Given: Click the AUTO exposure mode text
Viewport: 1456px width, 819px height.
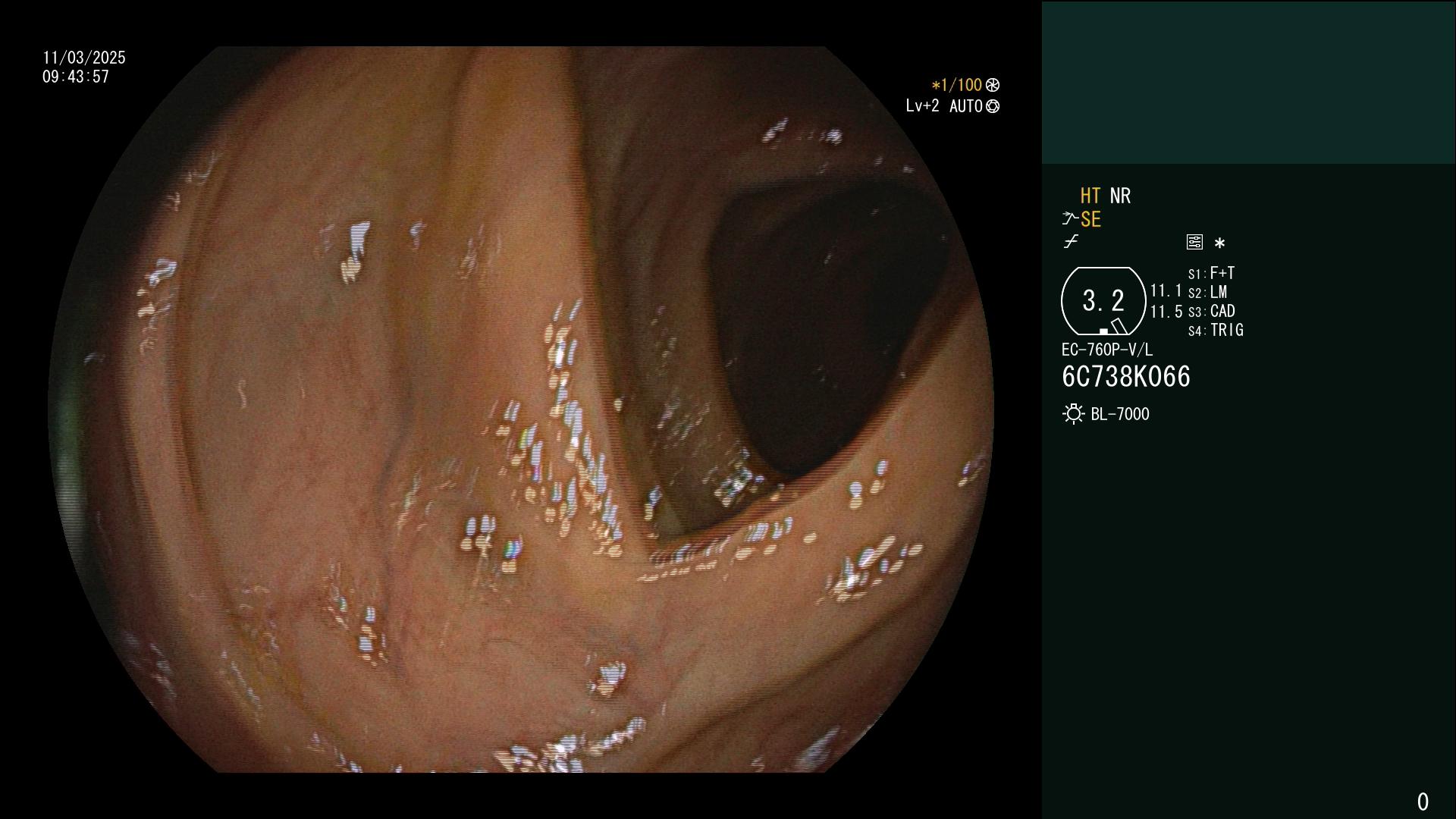Looking at the screenshot, I should coord(965,106).
